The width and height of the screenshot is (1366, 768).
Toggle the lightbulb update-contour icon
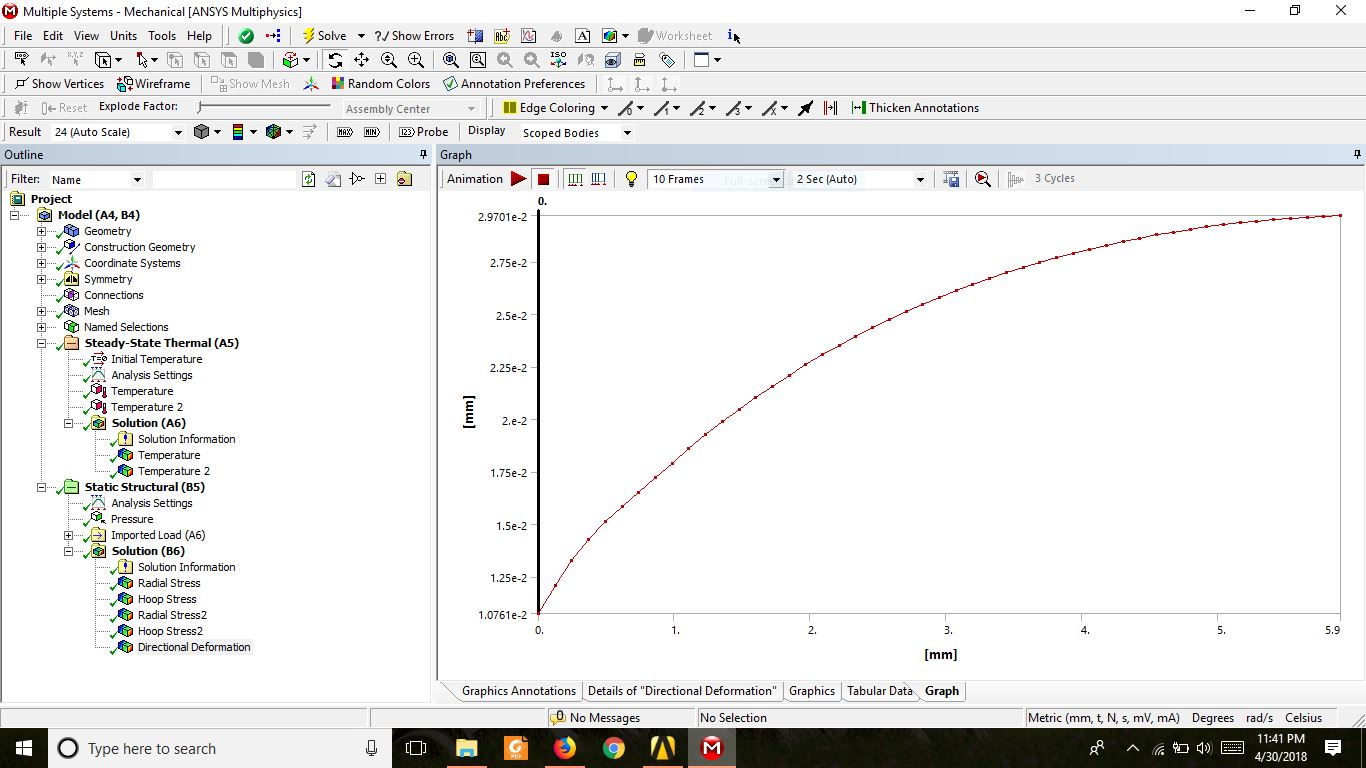click(631, 179)
